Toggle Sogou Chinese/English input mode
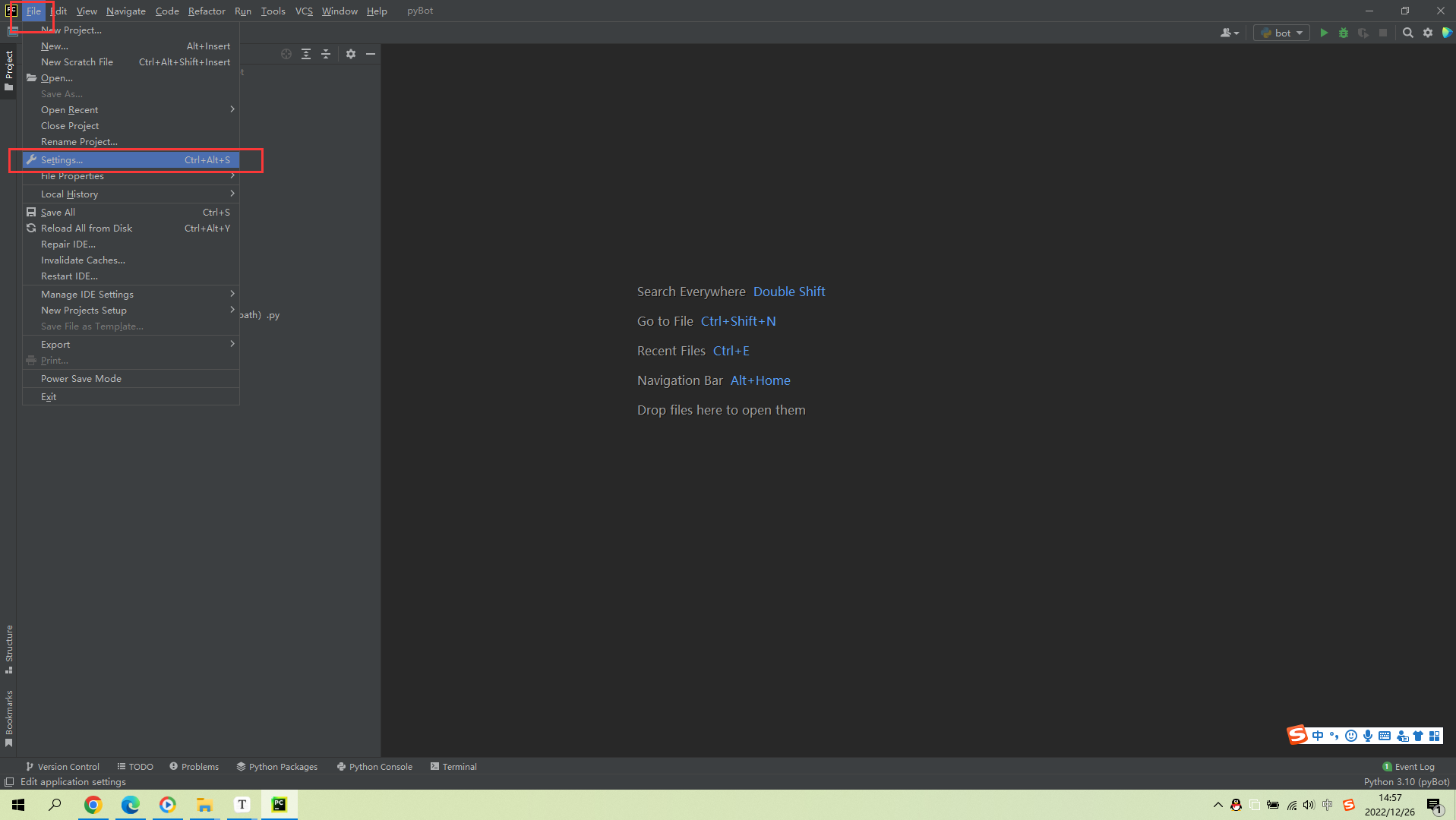 [1318, 736]
